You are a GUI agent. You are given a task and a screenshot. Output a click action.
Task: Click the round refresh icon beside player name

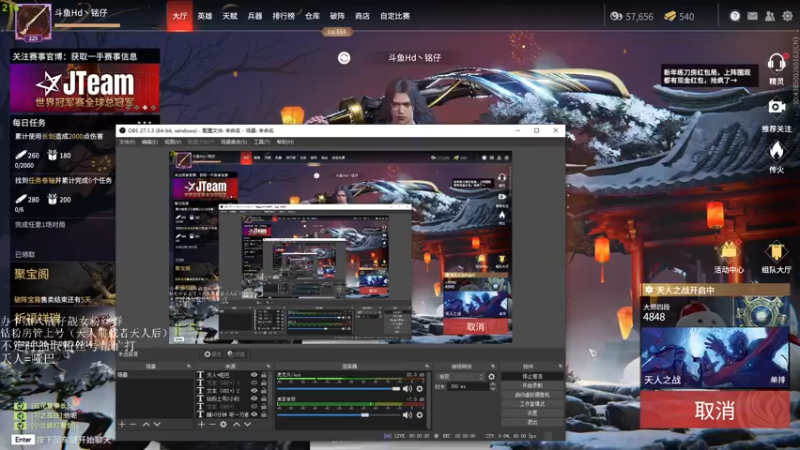pos(344,58)
